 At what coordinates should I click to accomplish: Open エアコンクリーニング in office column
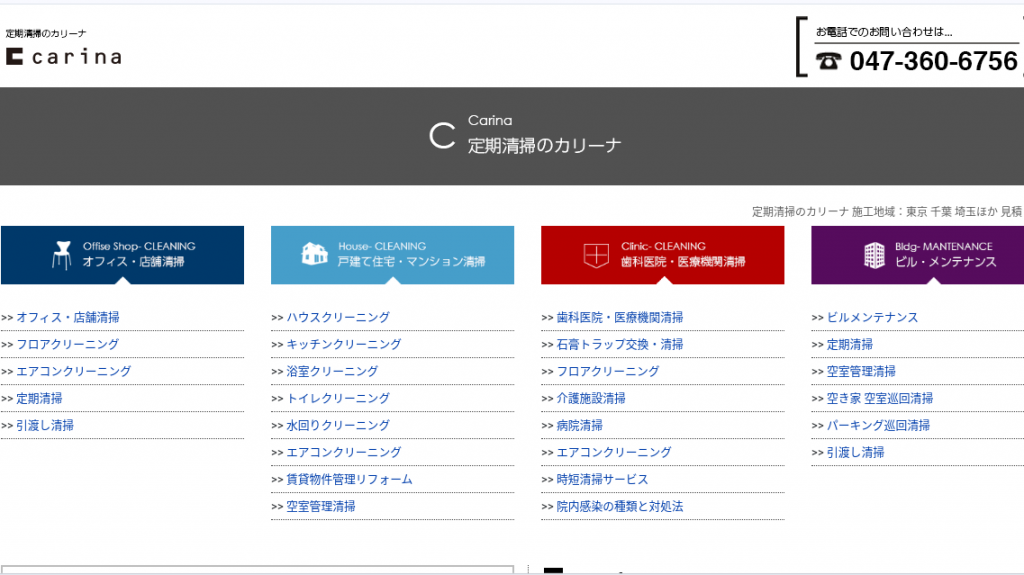[x=74, y=371]
